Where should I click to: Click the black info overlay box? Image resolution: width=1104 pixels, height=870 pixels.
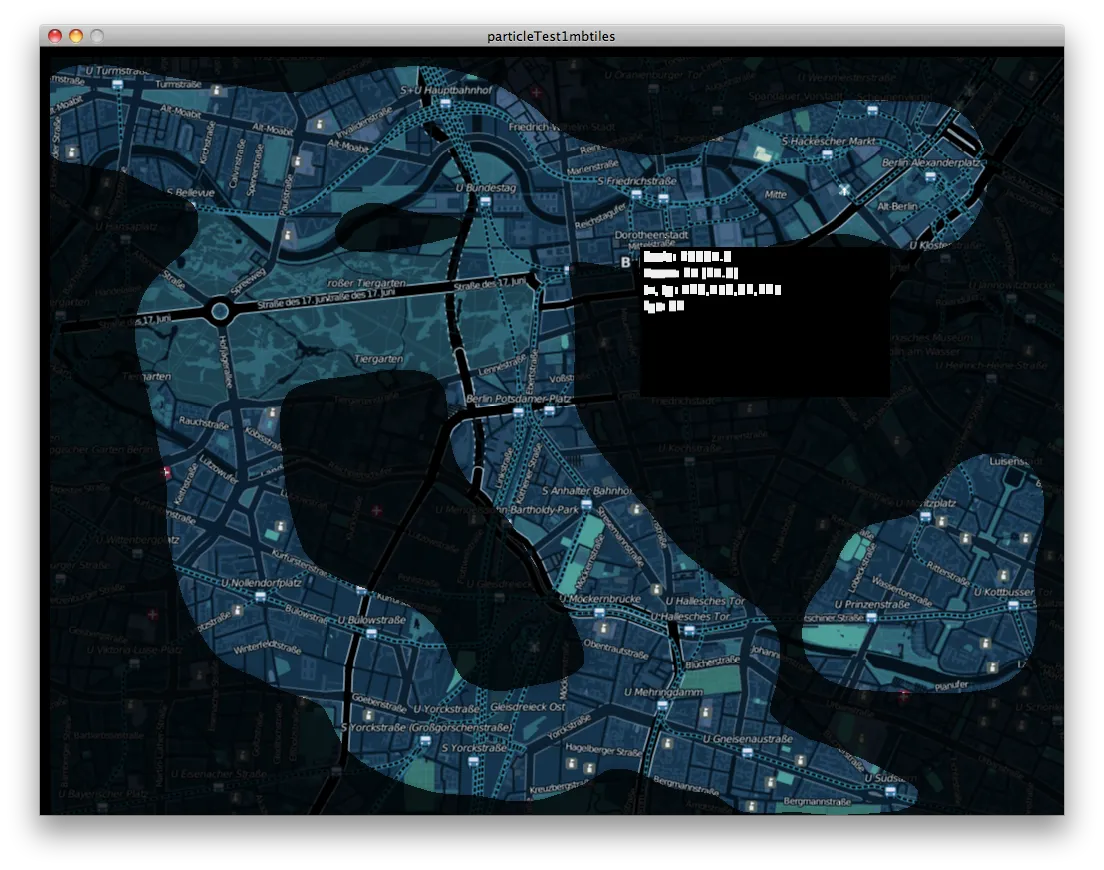[765, 321]
